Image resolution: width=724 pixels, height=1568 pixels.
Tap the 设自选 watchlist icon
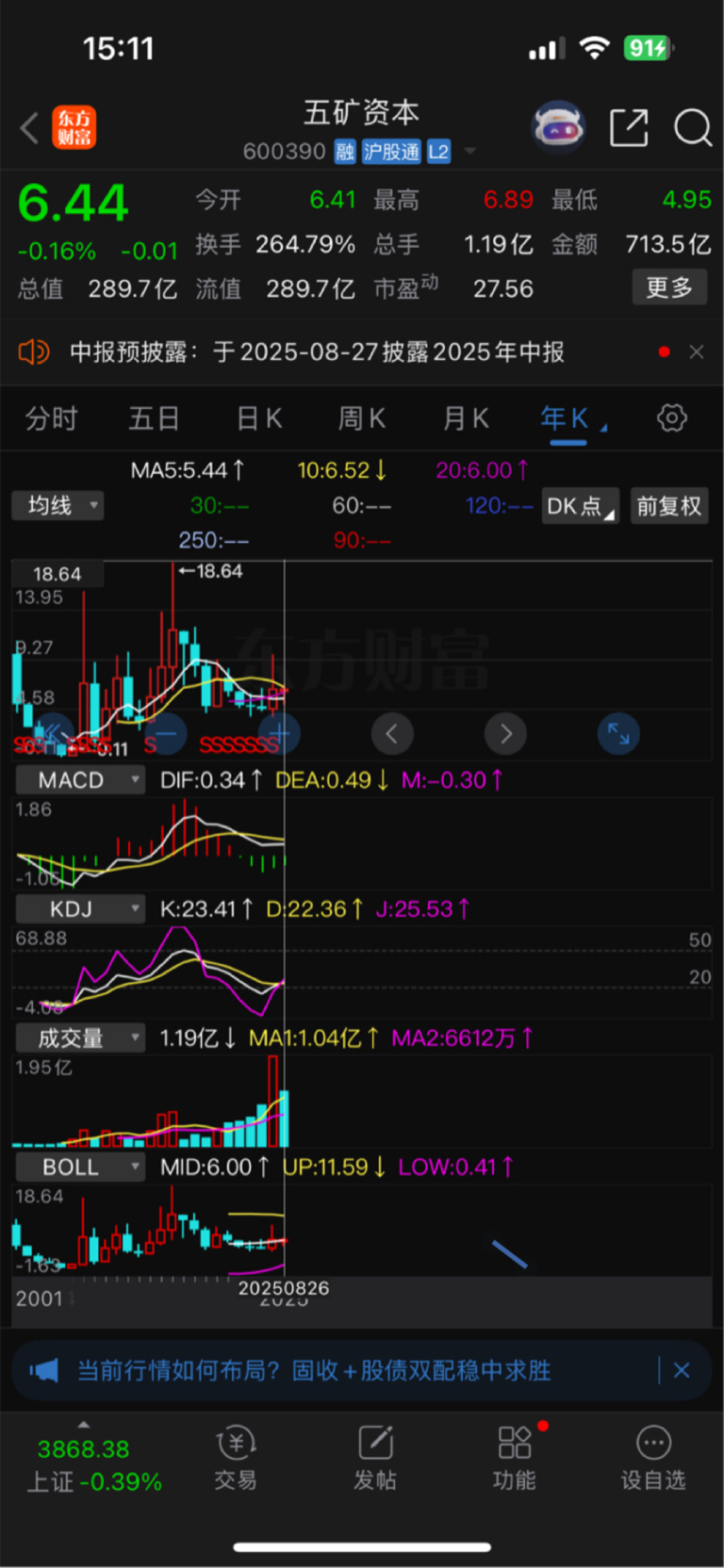(x=653, y=1459)
